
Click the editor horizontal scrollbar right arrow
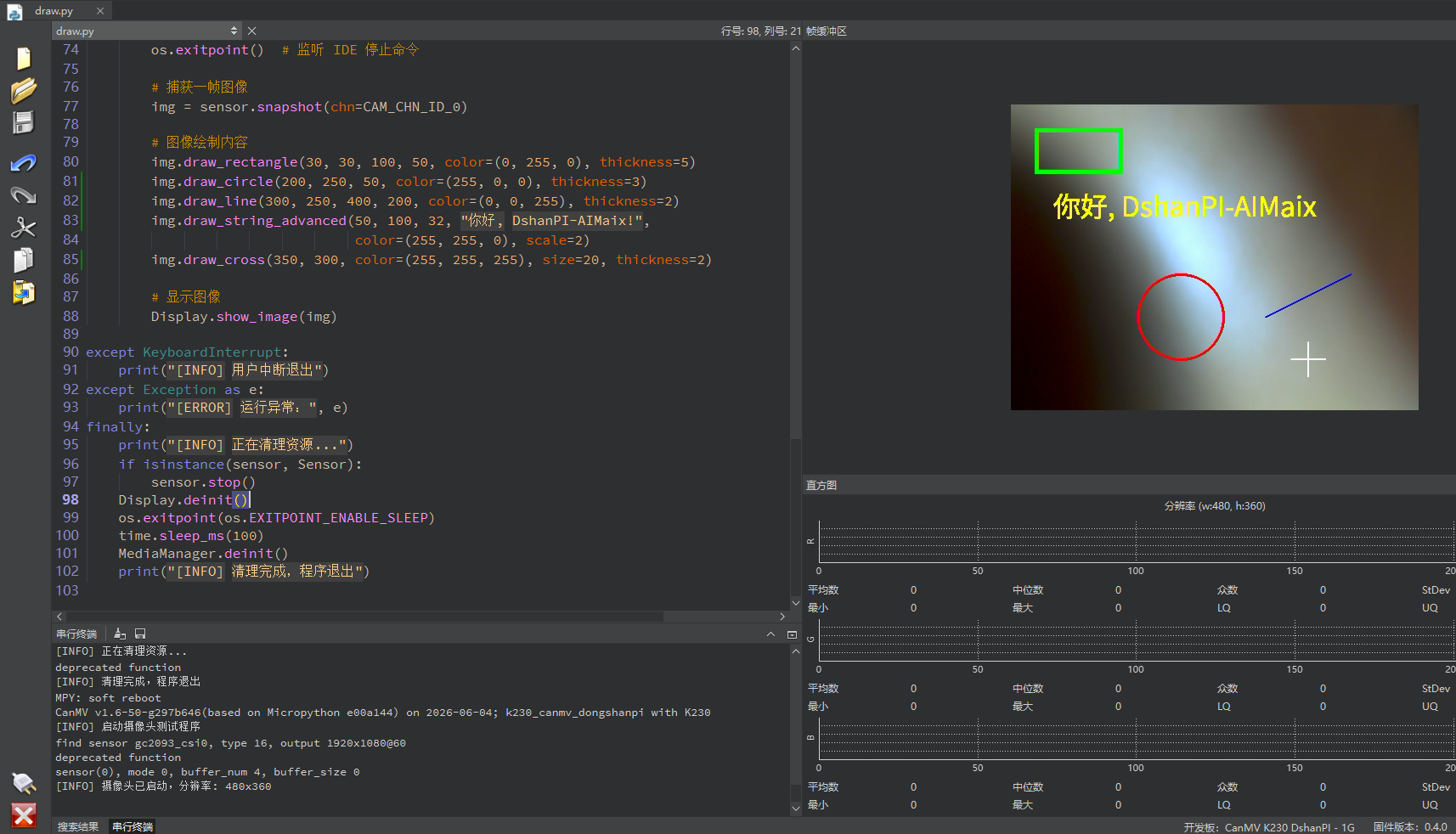pos(782,617)
